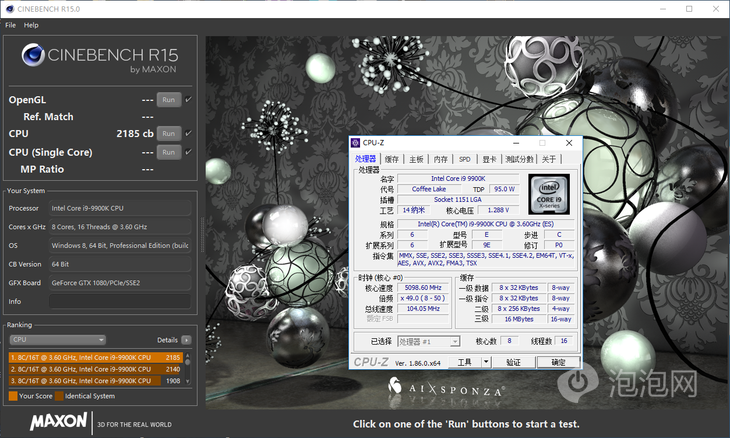Select ranking entry 2 with score 2140
This screenshot has height=438, width=730.
pos(95,369)
